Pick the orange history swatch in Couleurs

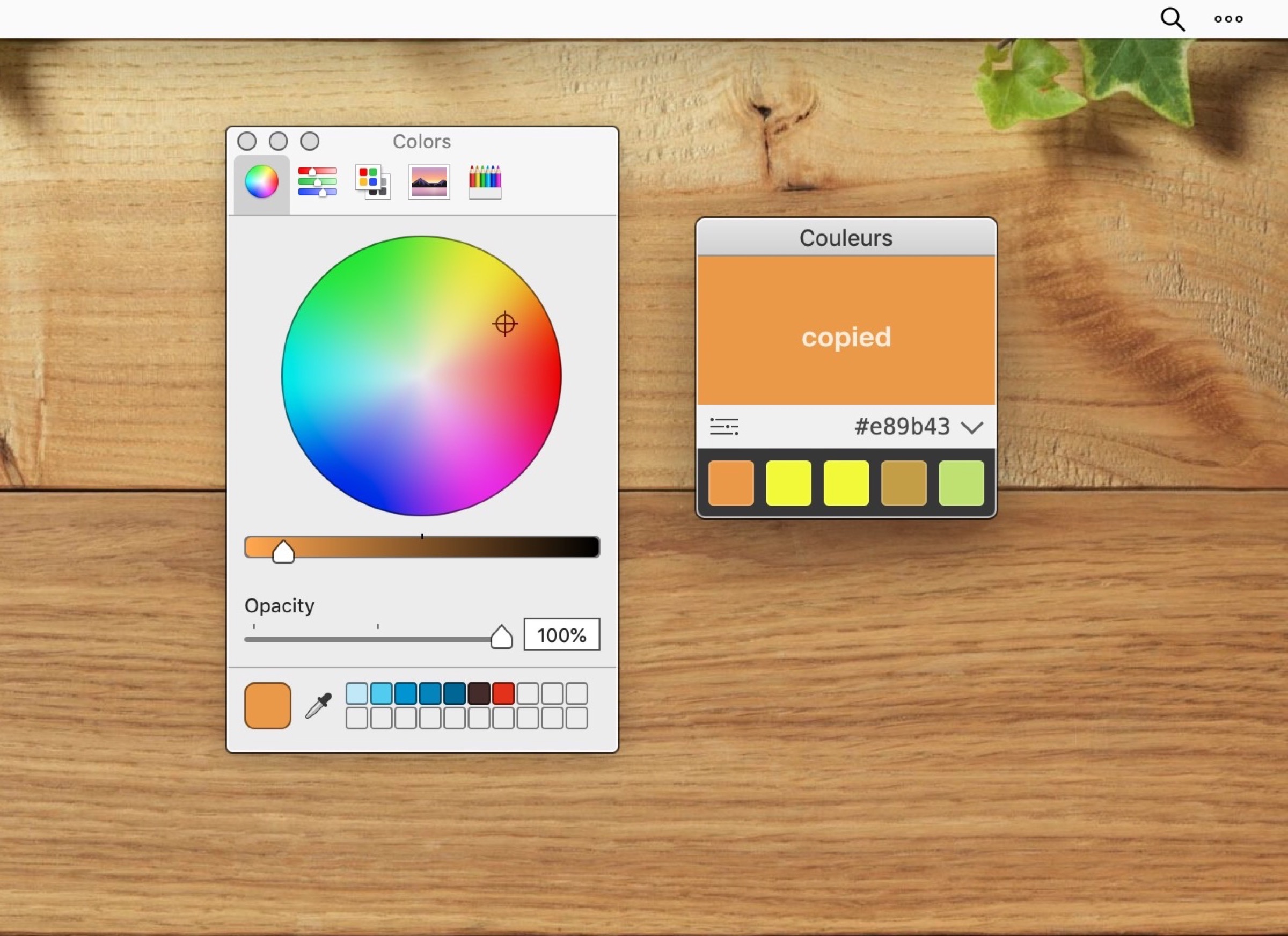tap(731, 484)
